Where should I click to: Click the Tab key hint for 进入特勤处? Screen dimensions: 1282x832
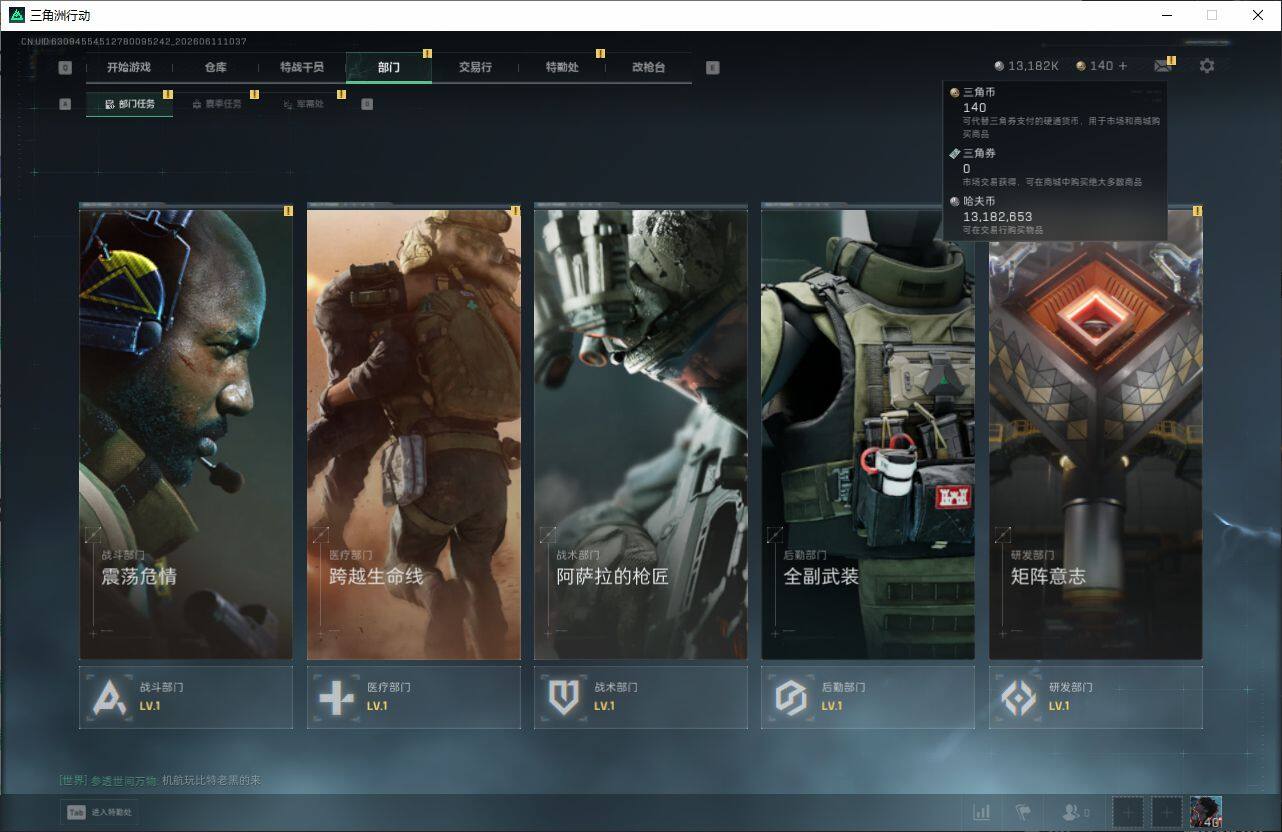coord(76,812)
